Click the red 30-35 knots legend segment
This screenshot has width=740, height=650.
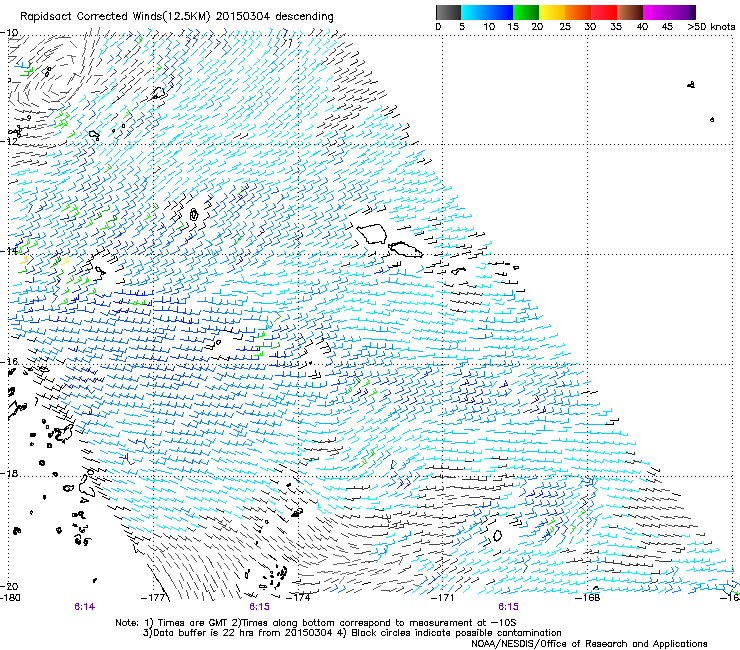[604, 12]
